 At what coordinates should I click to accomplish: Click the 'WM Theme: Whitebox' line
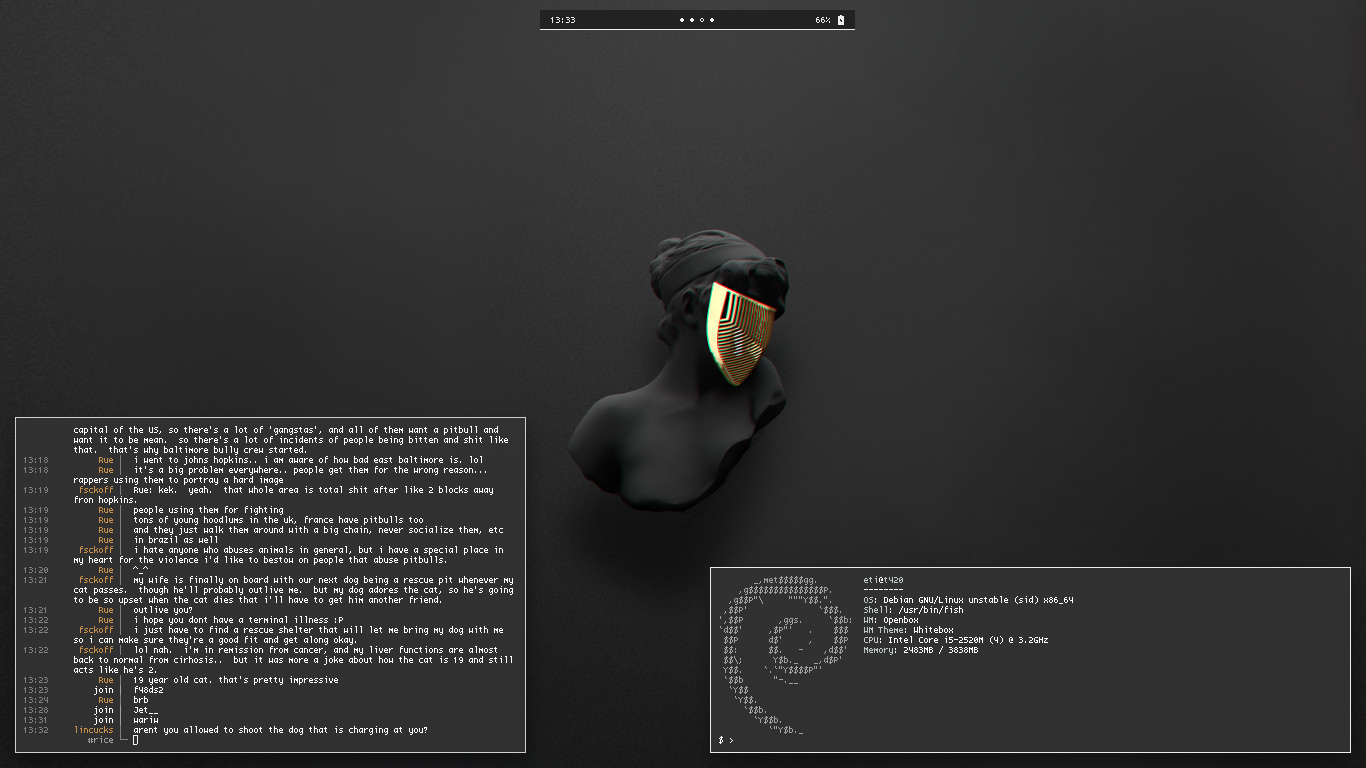[908, 630]
